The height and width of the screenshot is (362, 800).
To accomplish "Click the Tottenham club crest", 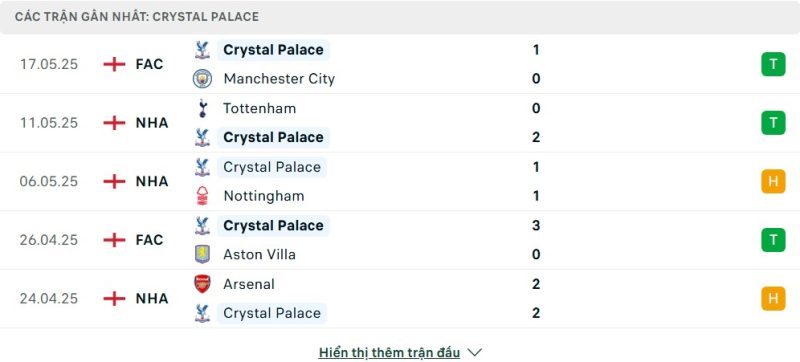I will (x=203, y=108).
